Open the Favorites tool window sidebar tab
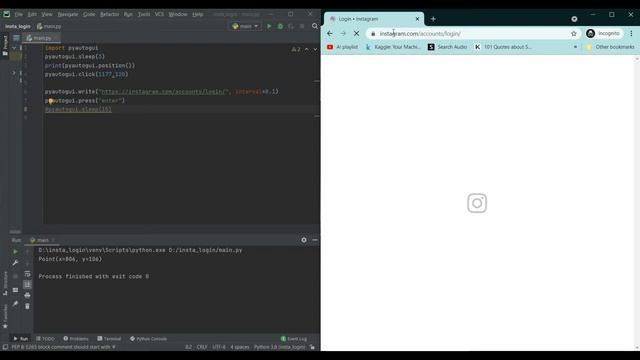Viewport: 640px width, 360px height. point(5,316)
